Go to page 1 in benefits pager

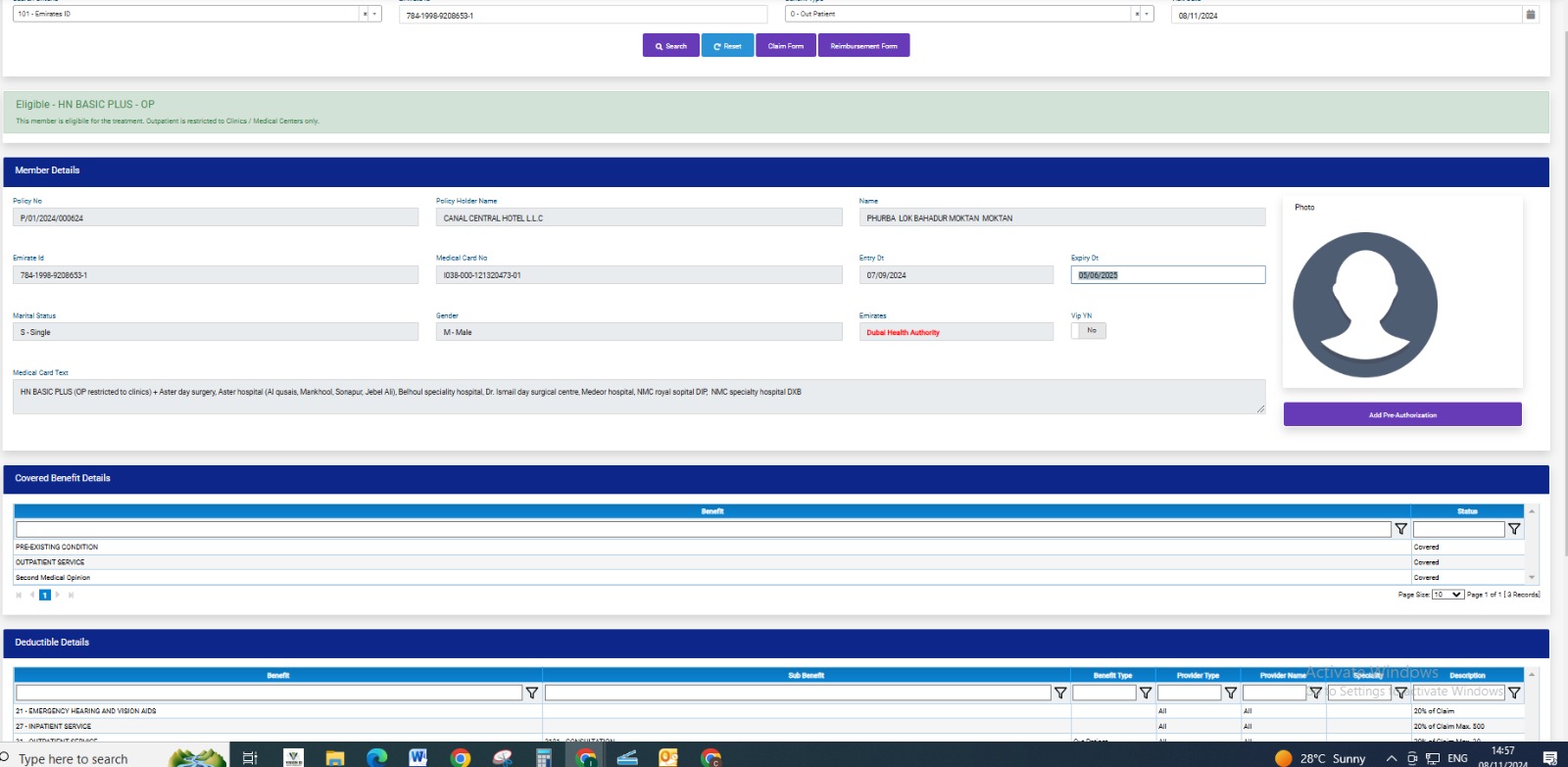pyautogui.click(x=45, y=595)
